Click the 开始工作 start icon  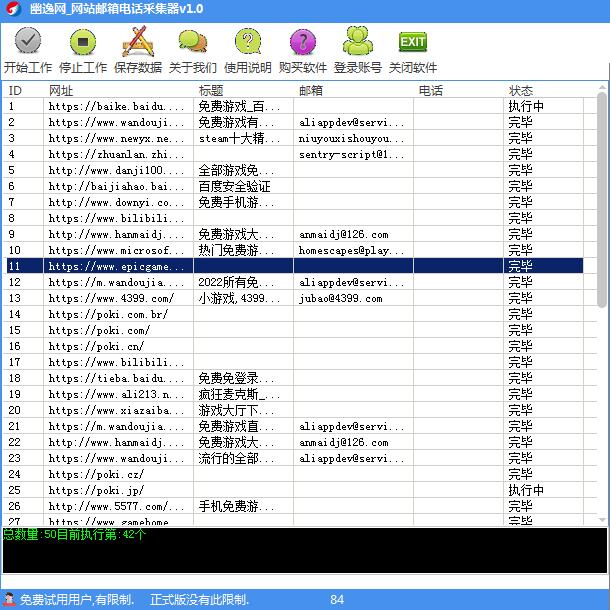28,42
